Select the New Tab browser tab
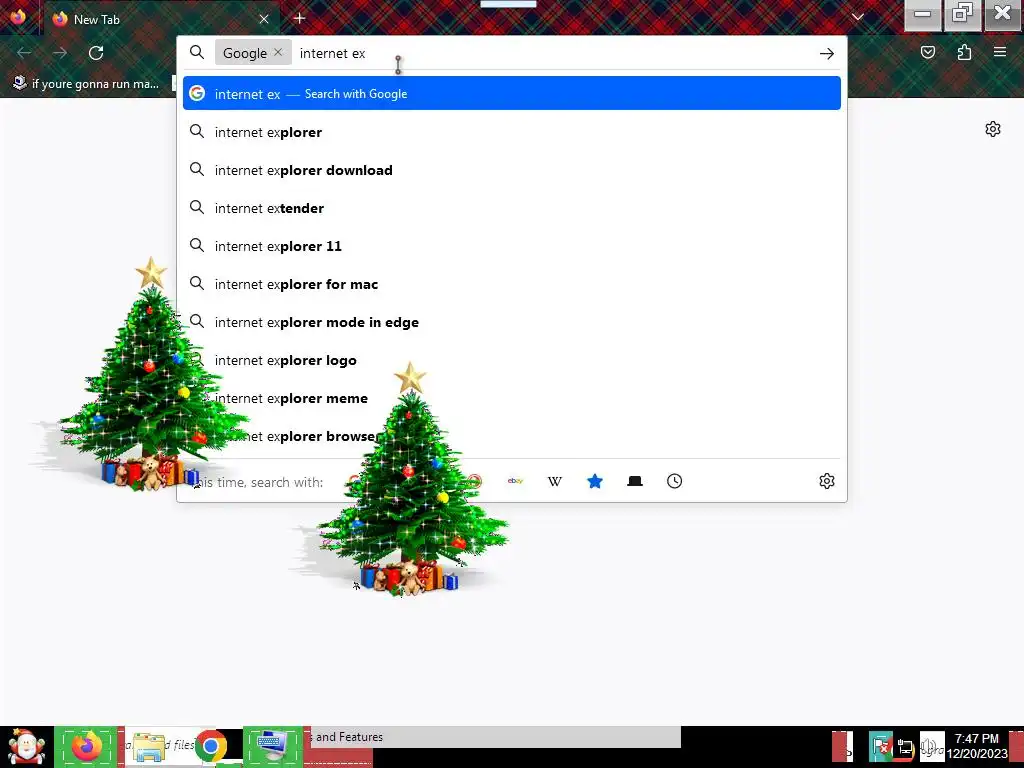1024x768 pixels. [161, 19]
